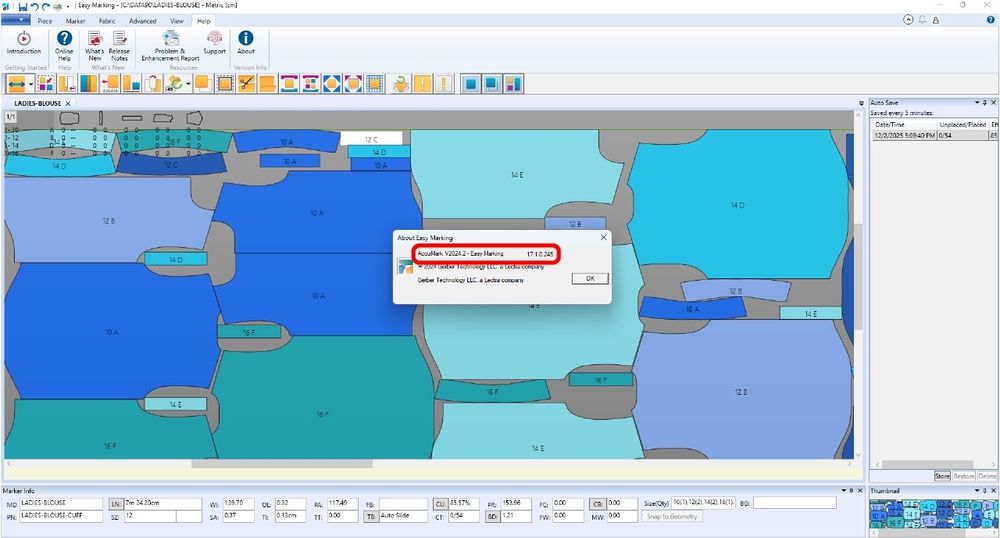Screen dimensions: 1000x538
Task: Toggle auto-hide pin on Marker Info panel
Action: pos(851,491)
